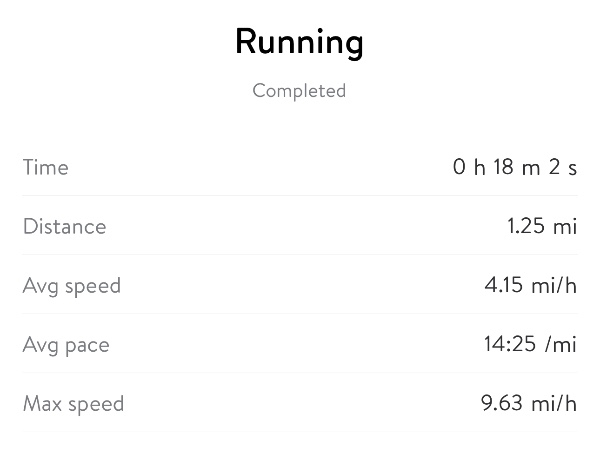Click the Running workout title
Image resolution: width=600 pixels, height=450 pixels.
[x=299, y=42]
